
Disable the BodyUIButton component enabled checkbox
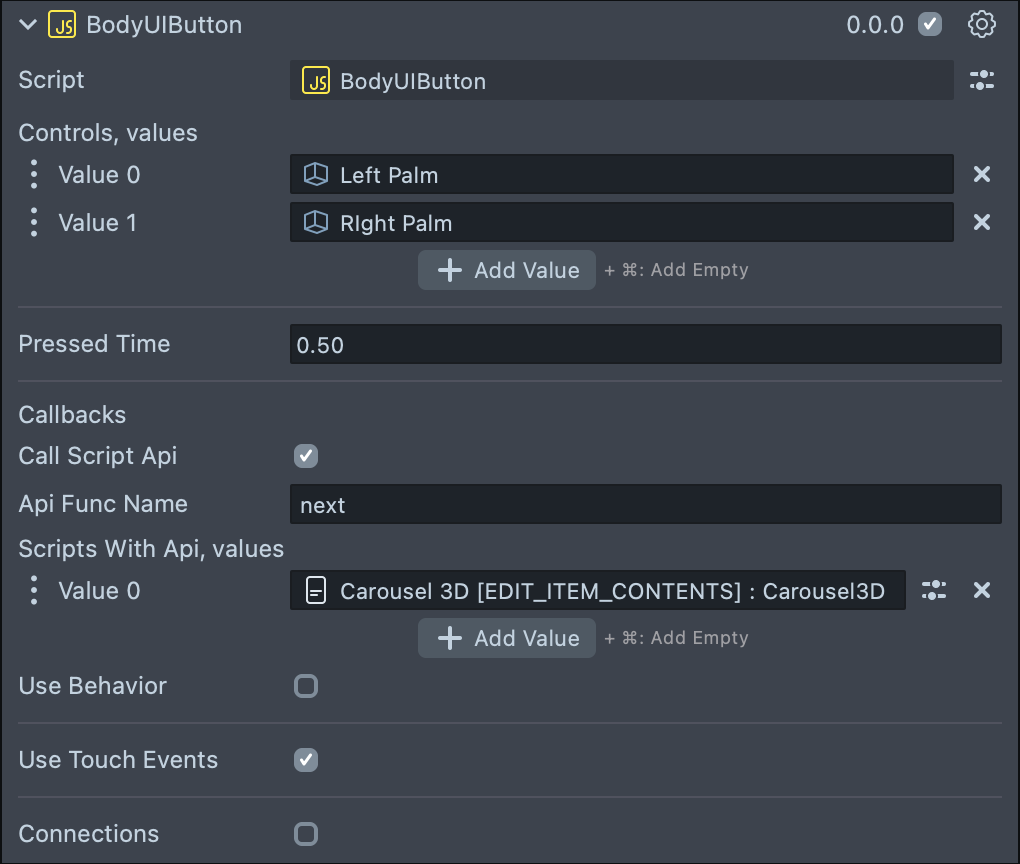930,25
